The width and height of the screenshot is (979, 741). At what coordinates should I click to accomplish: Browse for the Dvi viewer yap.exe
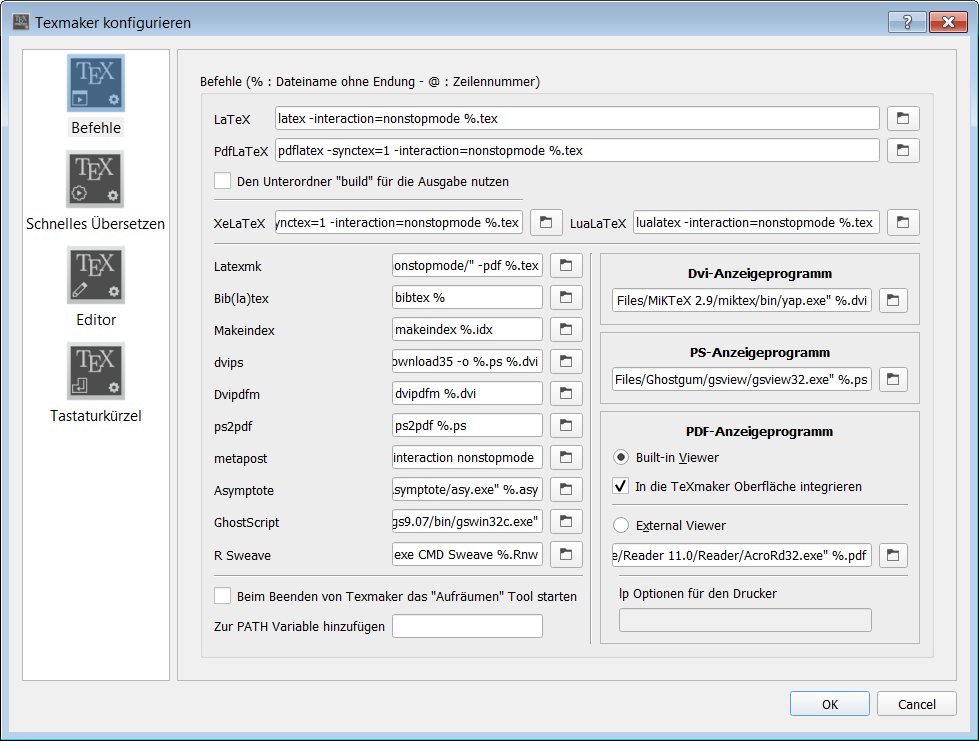point(892,300)
